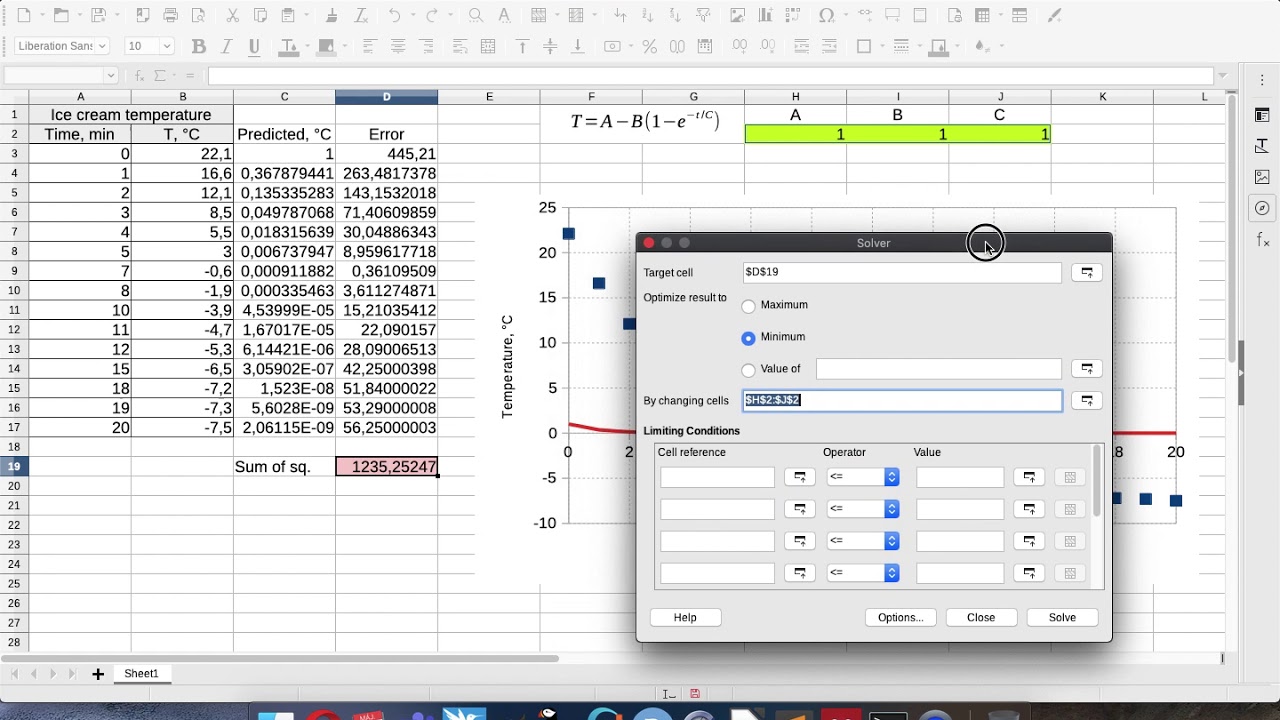Click the Clone Formatting paintbrush icon
Screen dimensions: 1280x720
click(x=333, y=15)
